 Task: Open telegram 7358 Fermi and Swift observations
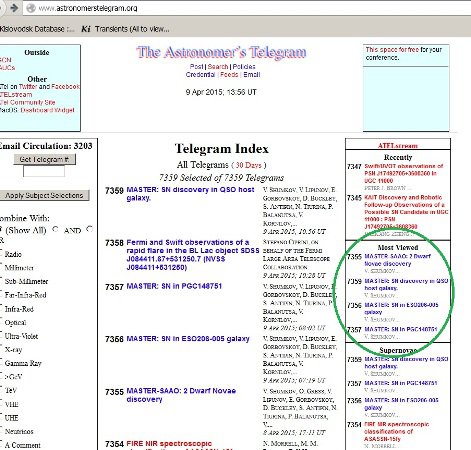(193, 255)
